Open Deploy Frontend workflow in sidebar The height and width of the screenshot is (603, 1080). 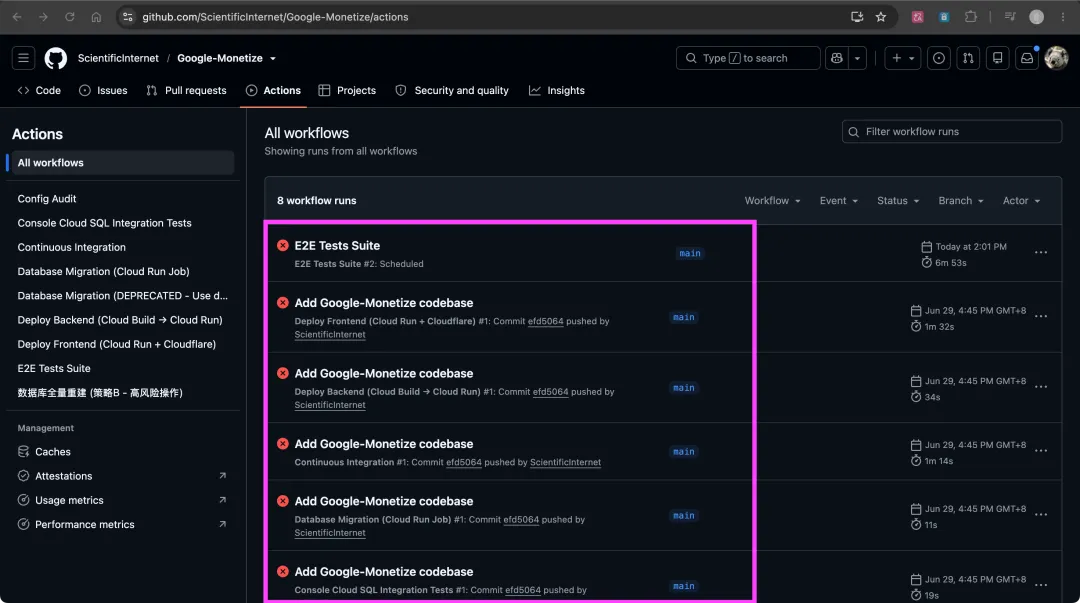116,344
